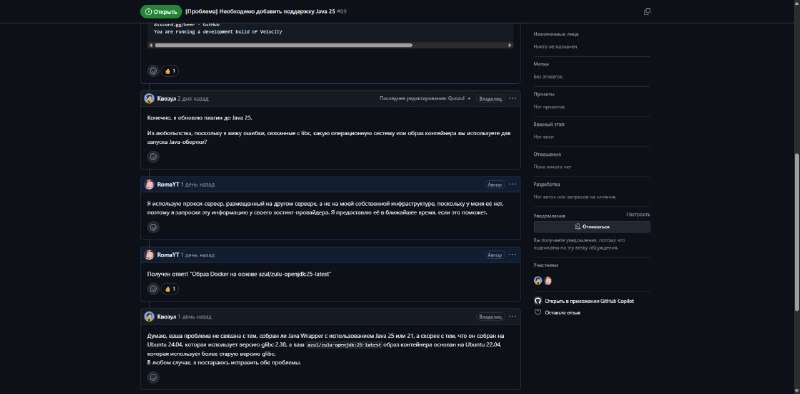Click 'Владелец' badge on the glibc comment
Viewport: 800px width, 394px height.
pyautogui.click(x=490, y=316)
